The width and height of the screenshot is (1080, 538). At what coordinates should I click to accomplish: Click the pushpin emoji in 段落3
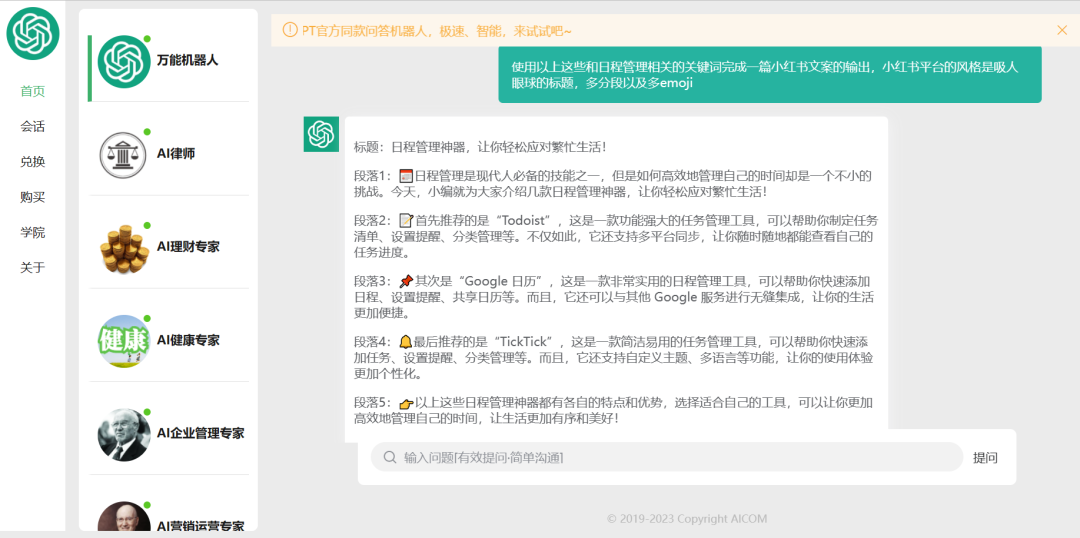point(406,281)
